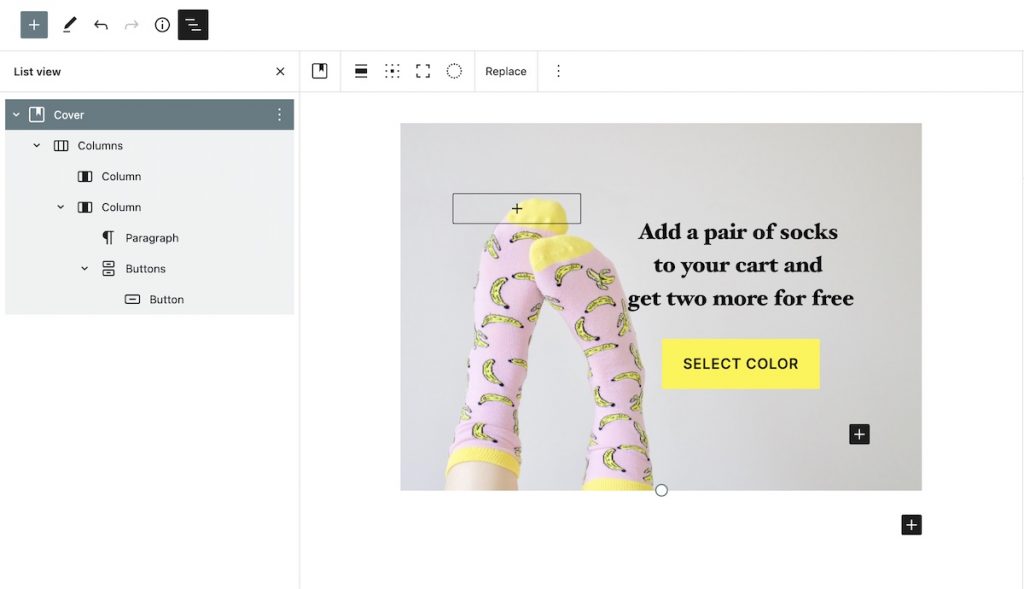Click the Cover block icon in list
Image resolution: width=1024 pixels, height=589 pixels.
click(37, 115)
